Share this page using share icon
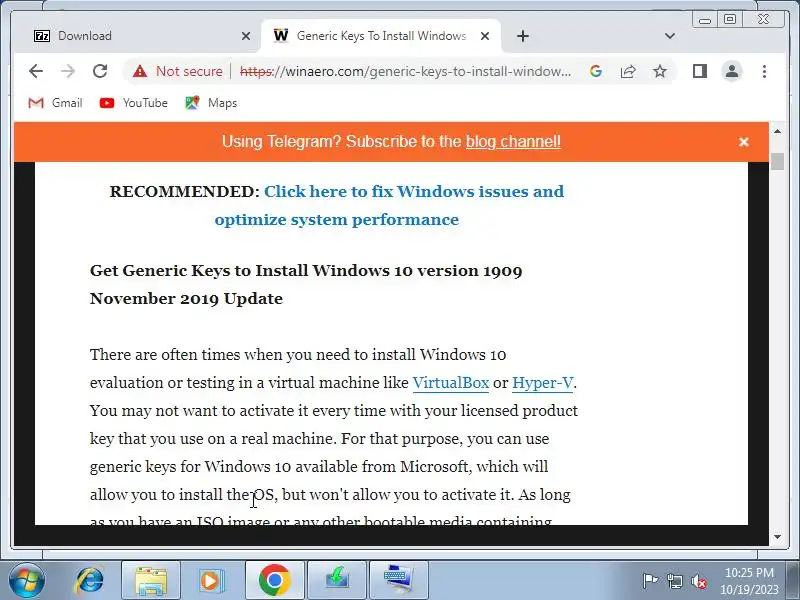This screenshot has height=600, width=800. coord(628,71)
